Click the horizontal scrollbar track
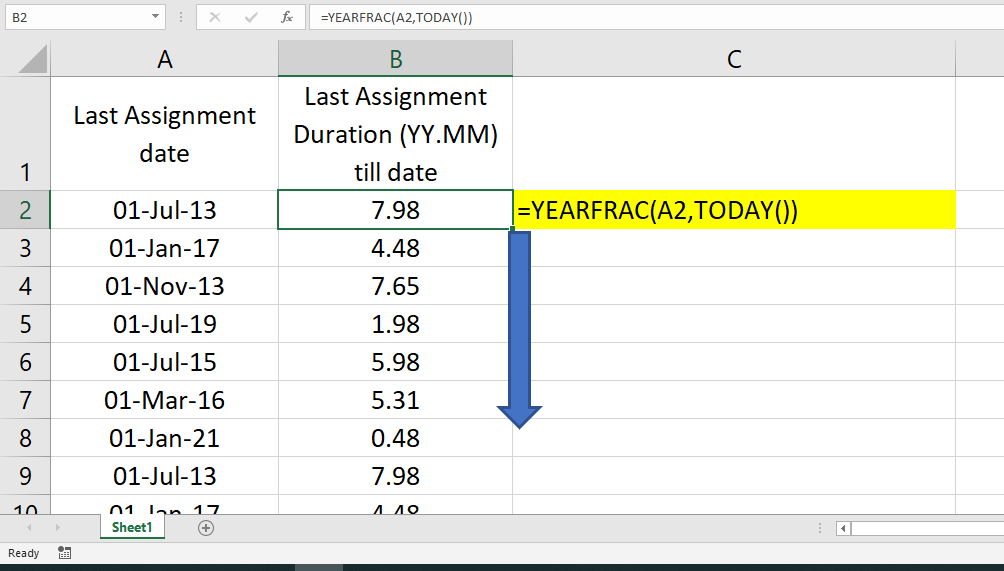Screen dimensions: 1004x571 coord(928,528)
